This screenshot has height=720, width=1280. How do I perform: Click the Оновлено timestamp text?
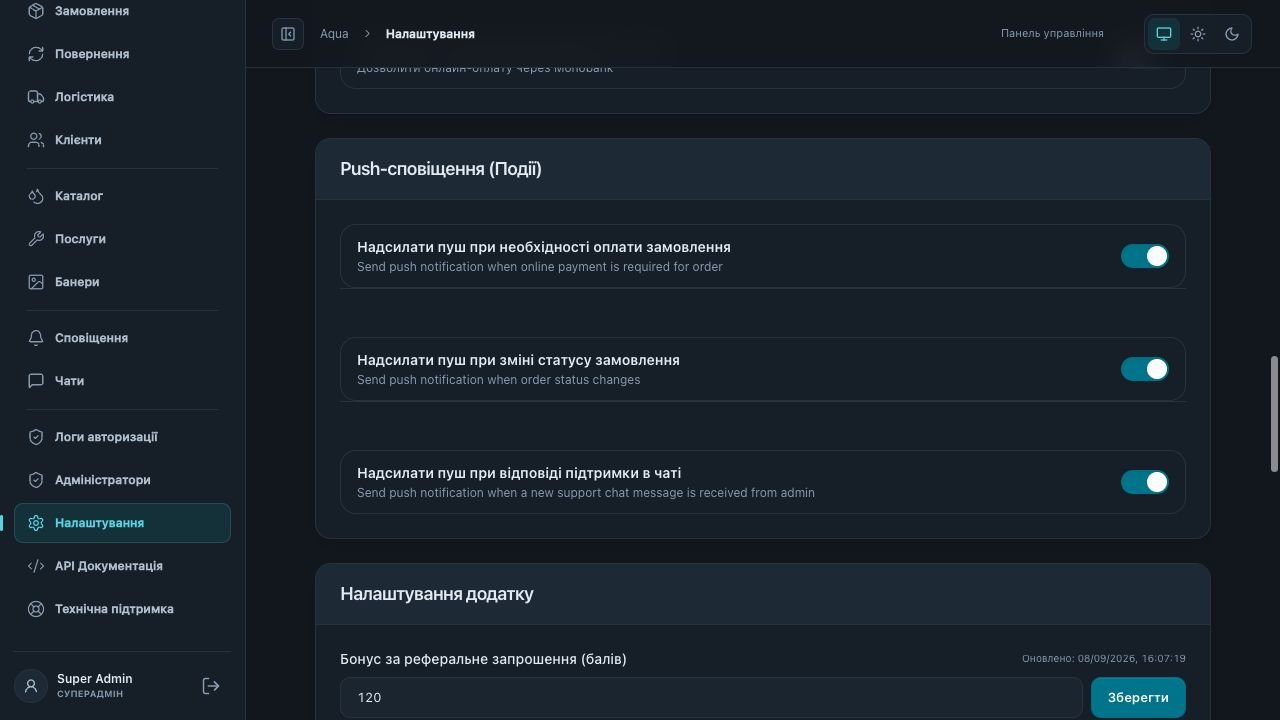[x=1104, y=659]
